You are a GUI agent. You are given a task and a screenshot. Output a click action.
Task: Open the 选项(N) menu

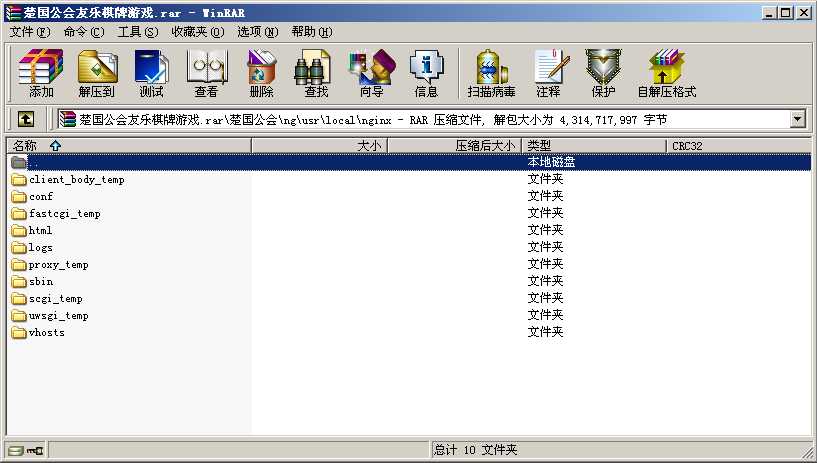[x=258, y=32]
